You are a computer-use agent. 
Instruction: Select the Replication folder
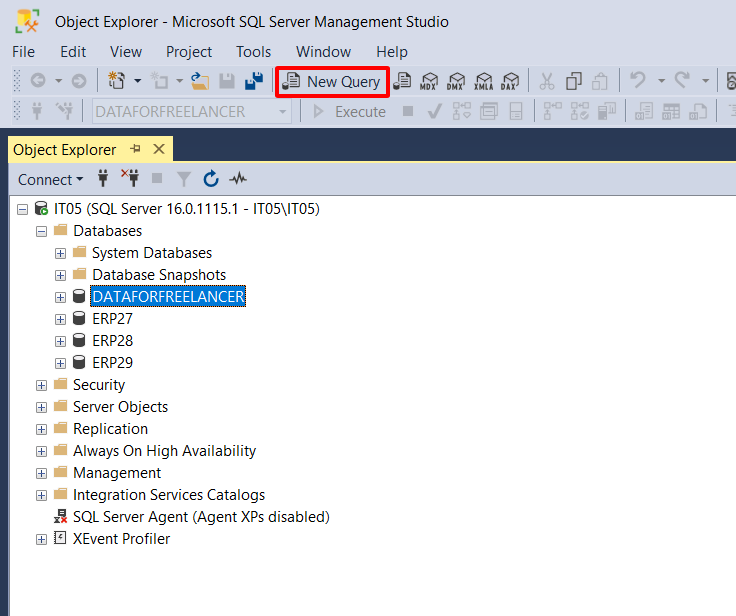110,429
